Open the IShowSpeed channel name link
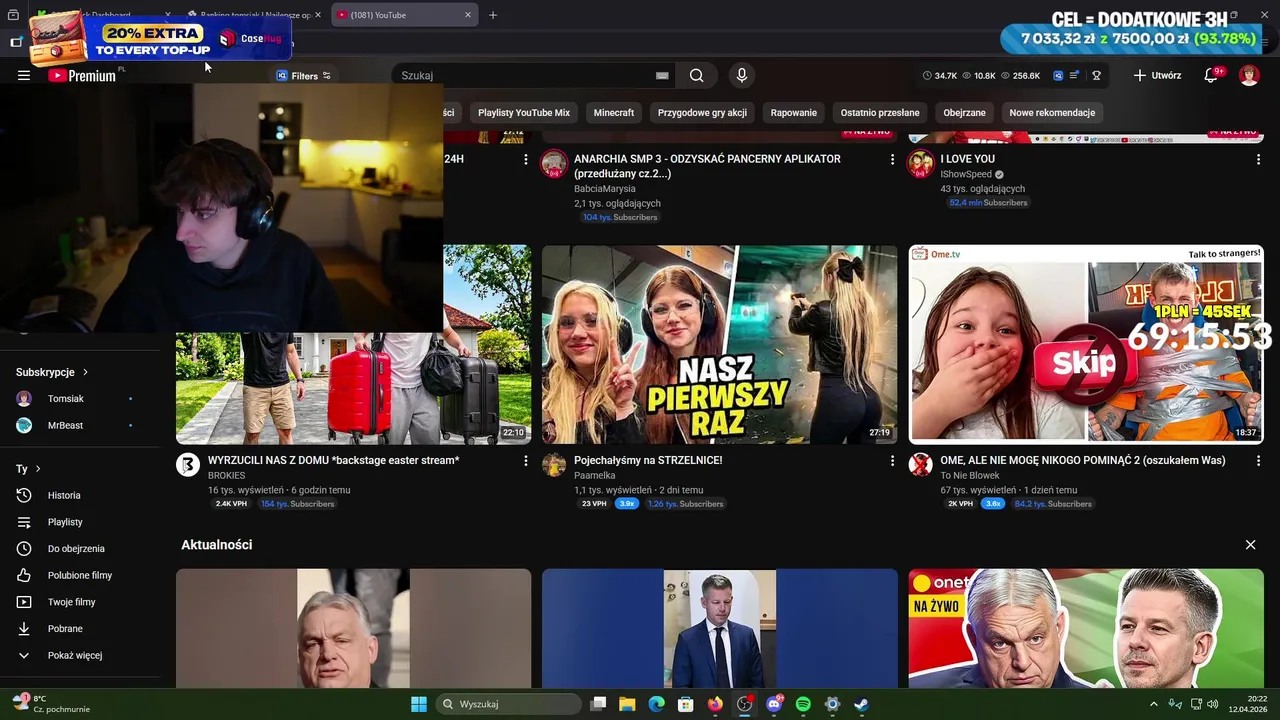Image resolution: width=1280 pixels, height=720 pixels. 966,174
